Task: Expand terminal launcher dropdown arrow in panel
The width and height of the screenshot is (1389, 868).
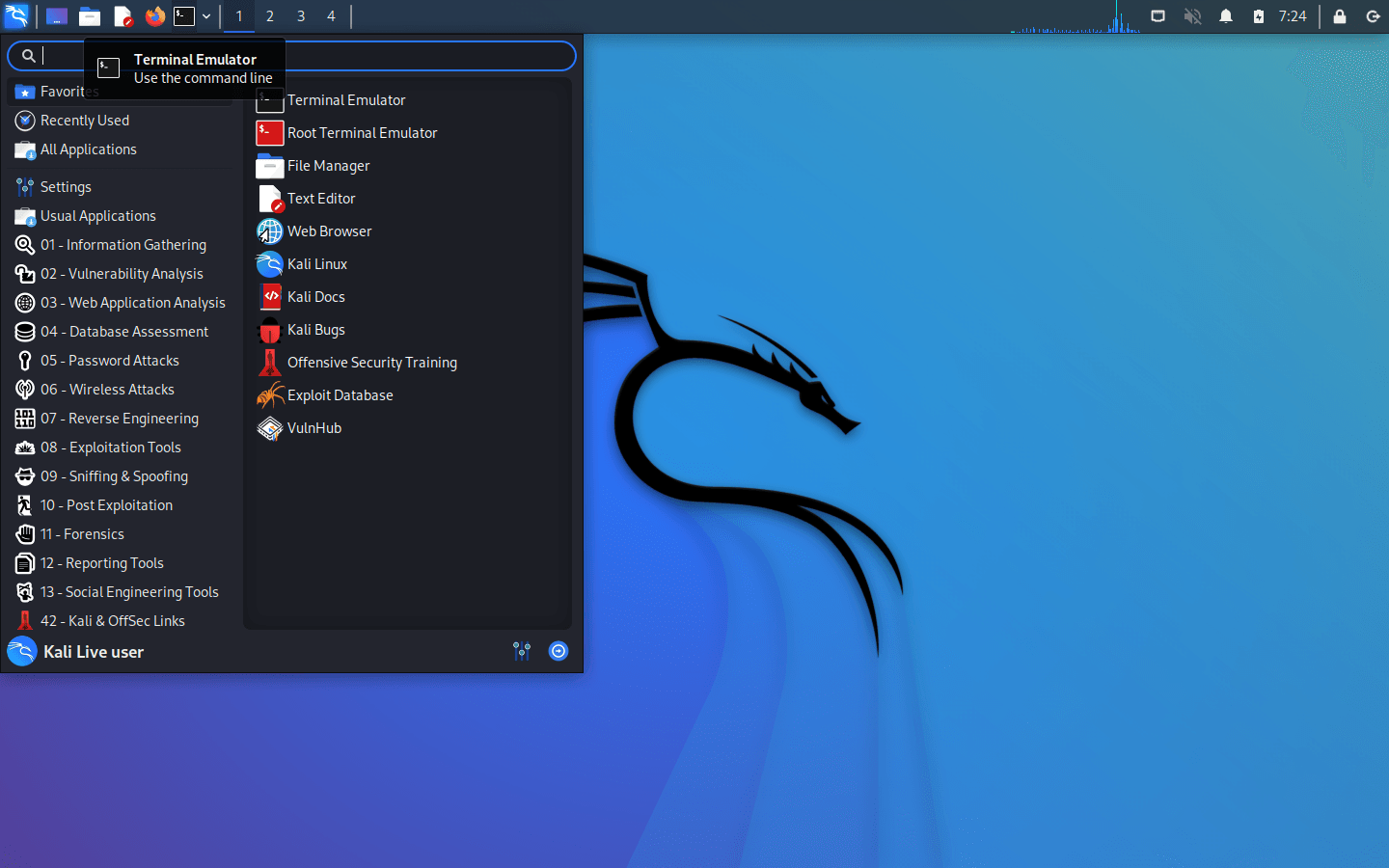Action: click(x=206, y=16)
